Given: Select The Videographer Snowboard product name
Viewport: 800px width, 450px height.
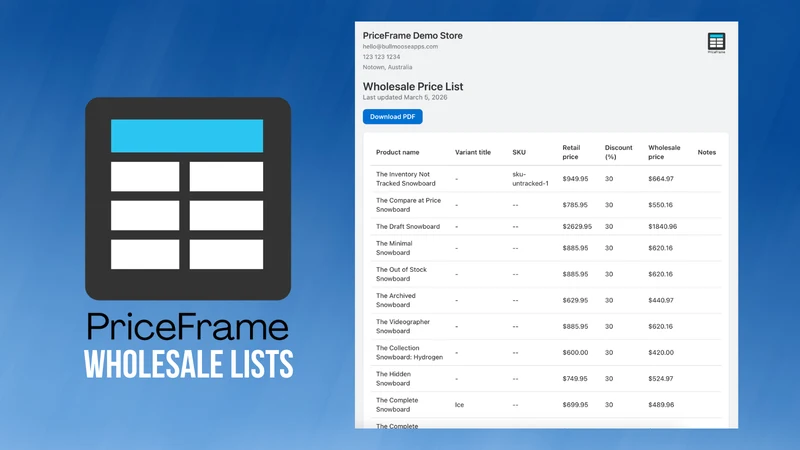Looking at the screenshot, I should pos(403,326).
